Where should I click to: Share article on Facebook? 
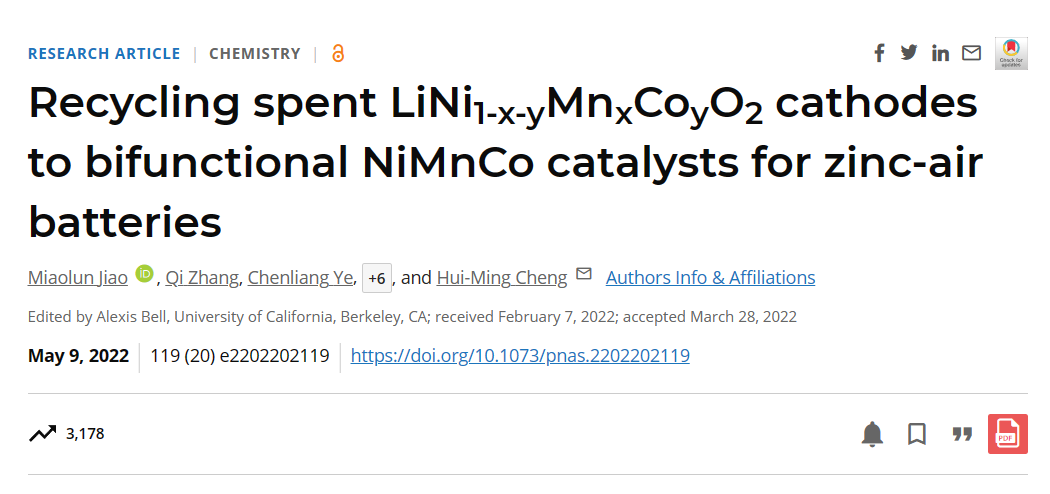(879, 53)
